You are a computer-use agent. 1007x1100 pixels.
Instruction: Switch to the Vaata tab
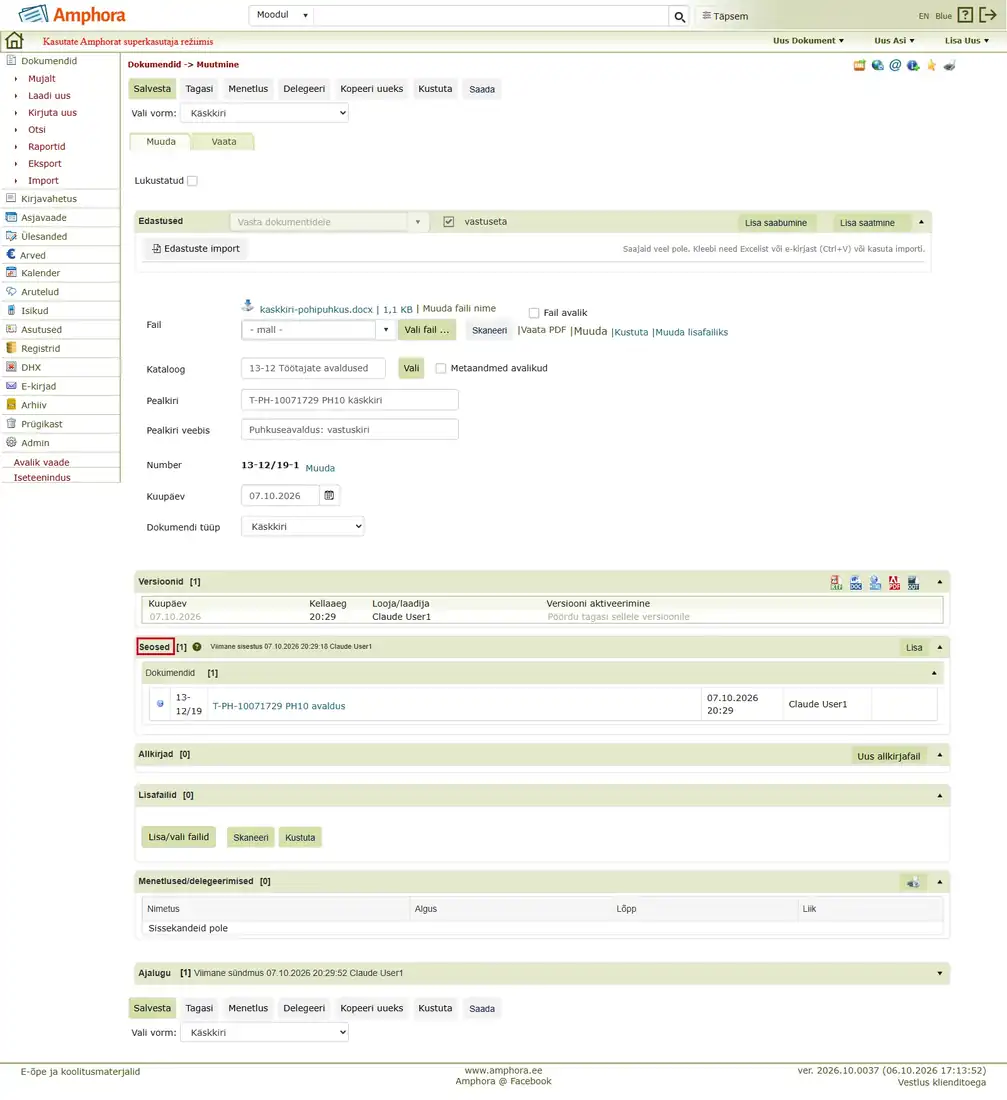224,142
